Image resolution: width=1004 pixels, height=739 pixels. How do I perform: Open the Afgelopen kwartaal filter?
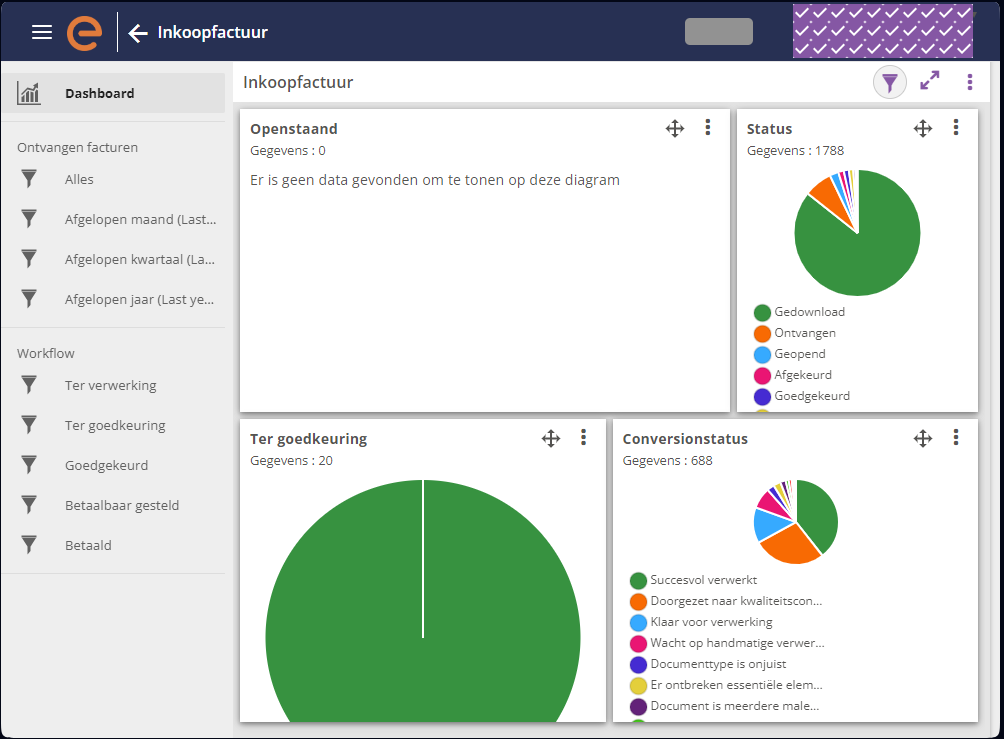[140, 259]
